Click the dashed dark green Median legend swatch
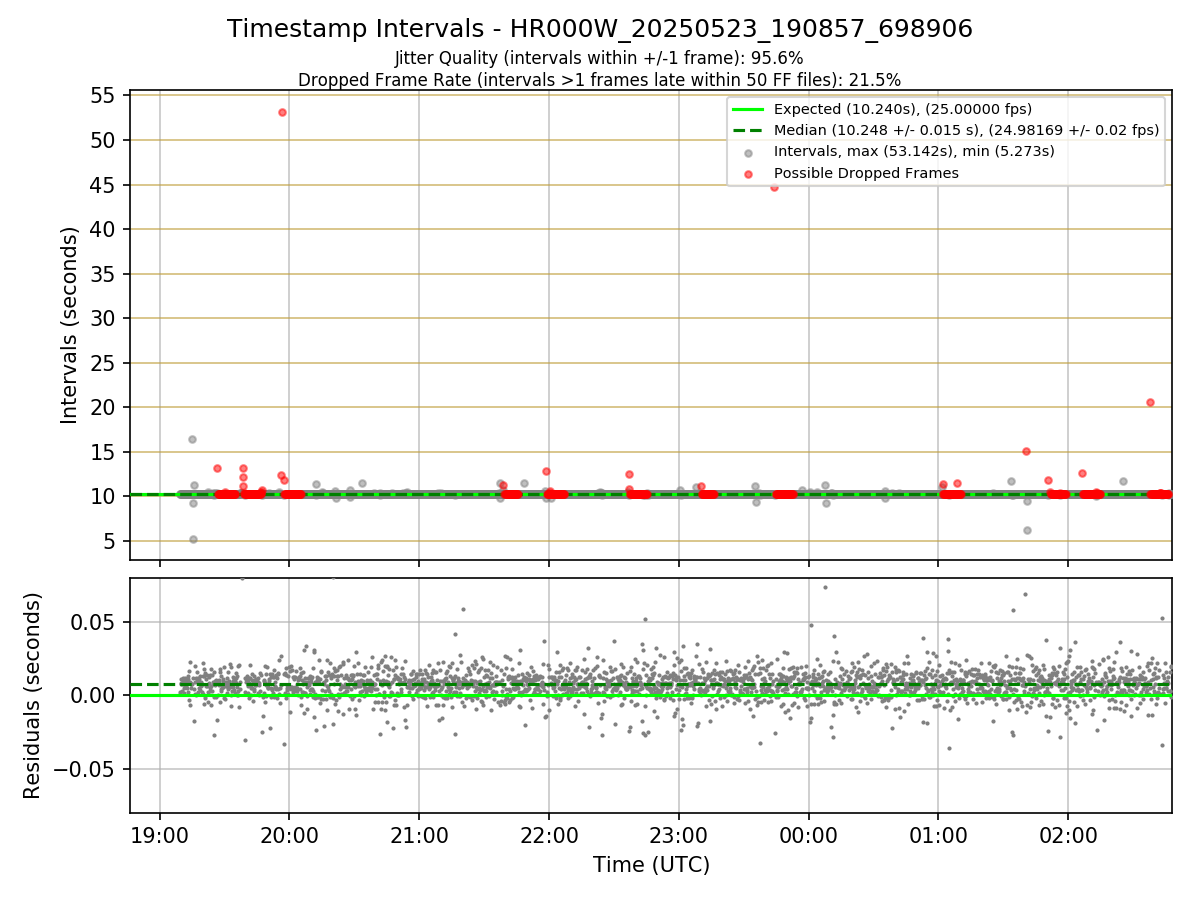The height and width of the screenshot is (900, 1200). pyautogui.click(x=748, y=130)
